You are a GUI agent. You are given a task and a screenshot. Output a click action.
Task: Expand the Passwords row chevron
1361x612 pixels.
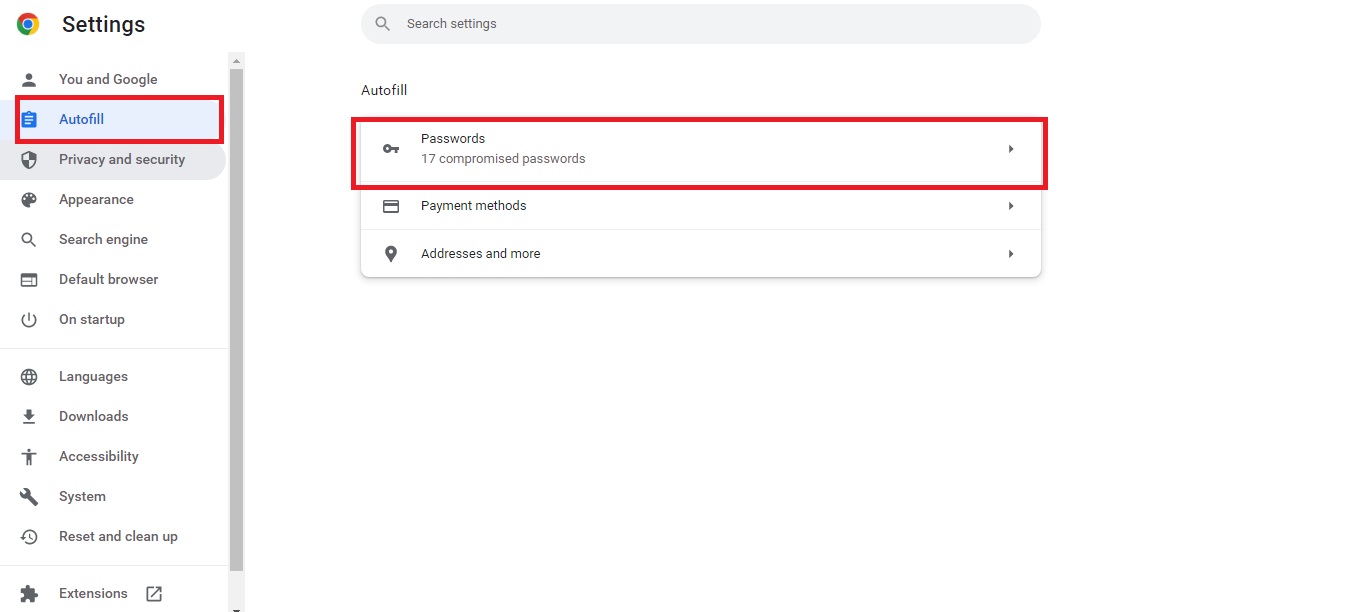coord(1010,148)
